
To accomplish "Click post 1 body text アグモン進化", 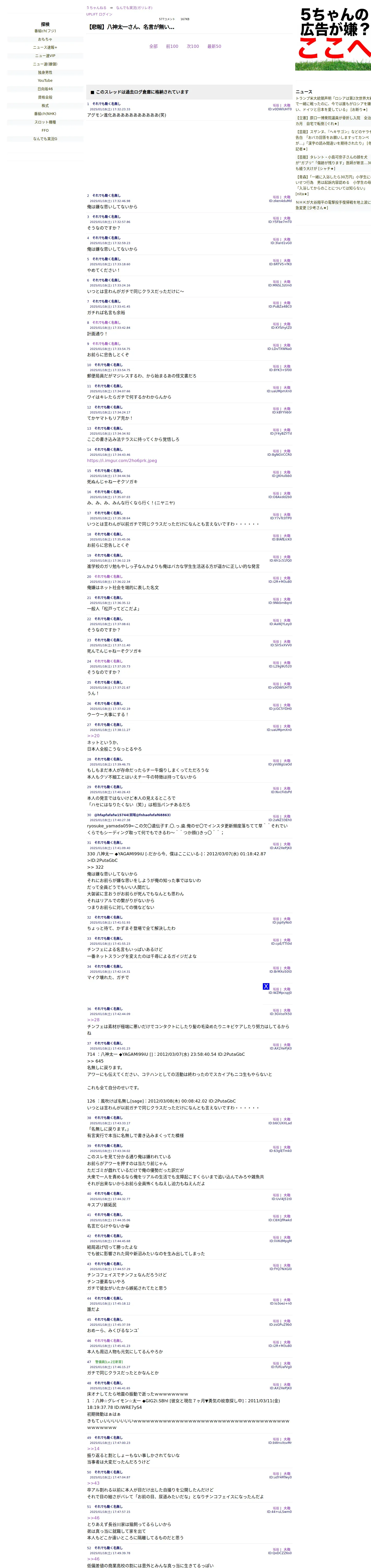I will pos(126,115).
